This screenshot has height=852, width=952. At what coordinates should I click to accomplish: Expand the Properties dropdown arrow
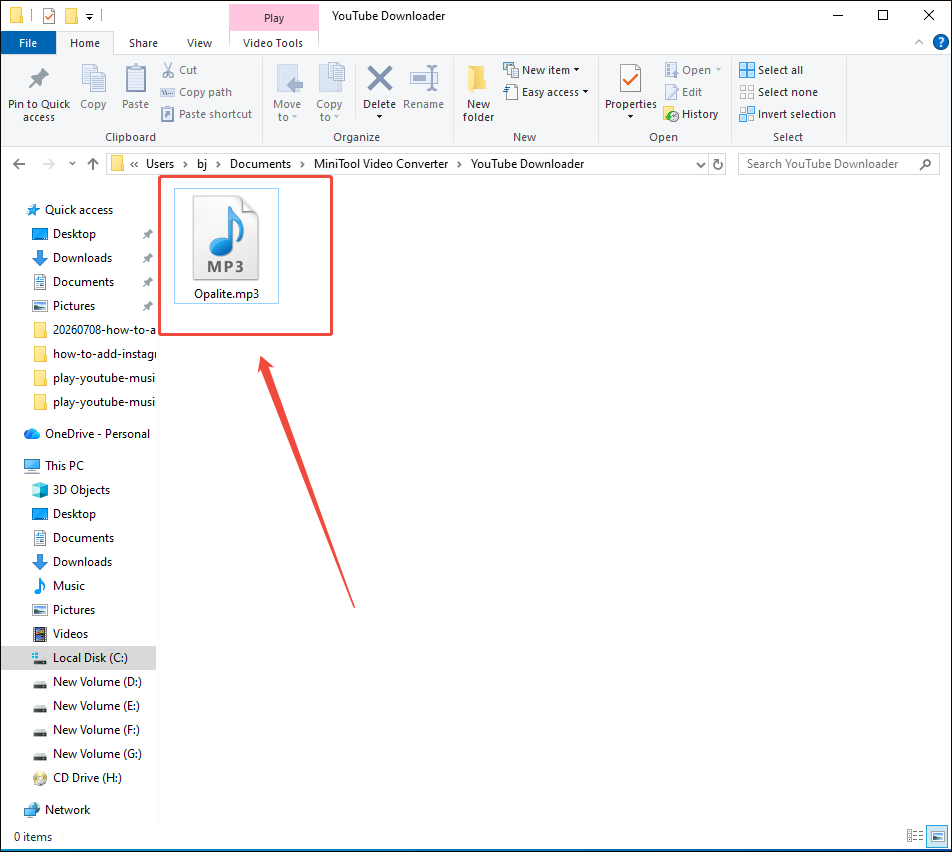pos(630,117)
